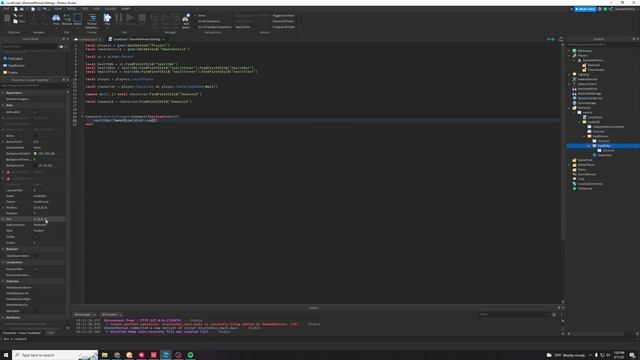Screen dimensions: 640x360
Task: Collapse the StarterGui node arrow
Action: click(x=569, y=108)
